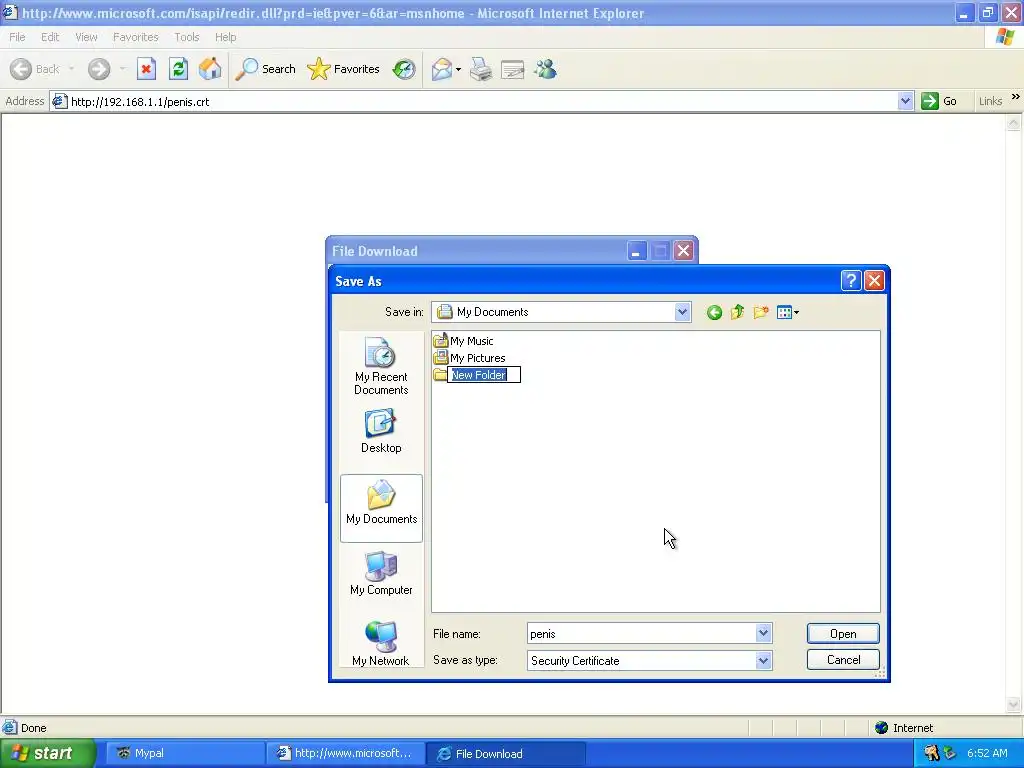Select My Documents in the places bar

tap(381, 508)
